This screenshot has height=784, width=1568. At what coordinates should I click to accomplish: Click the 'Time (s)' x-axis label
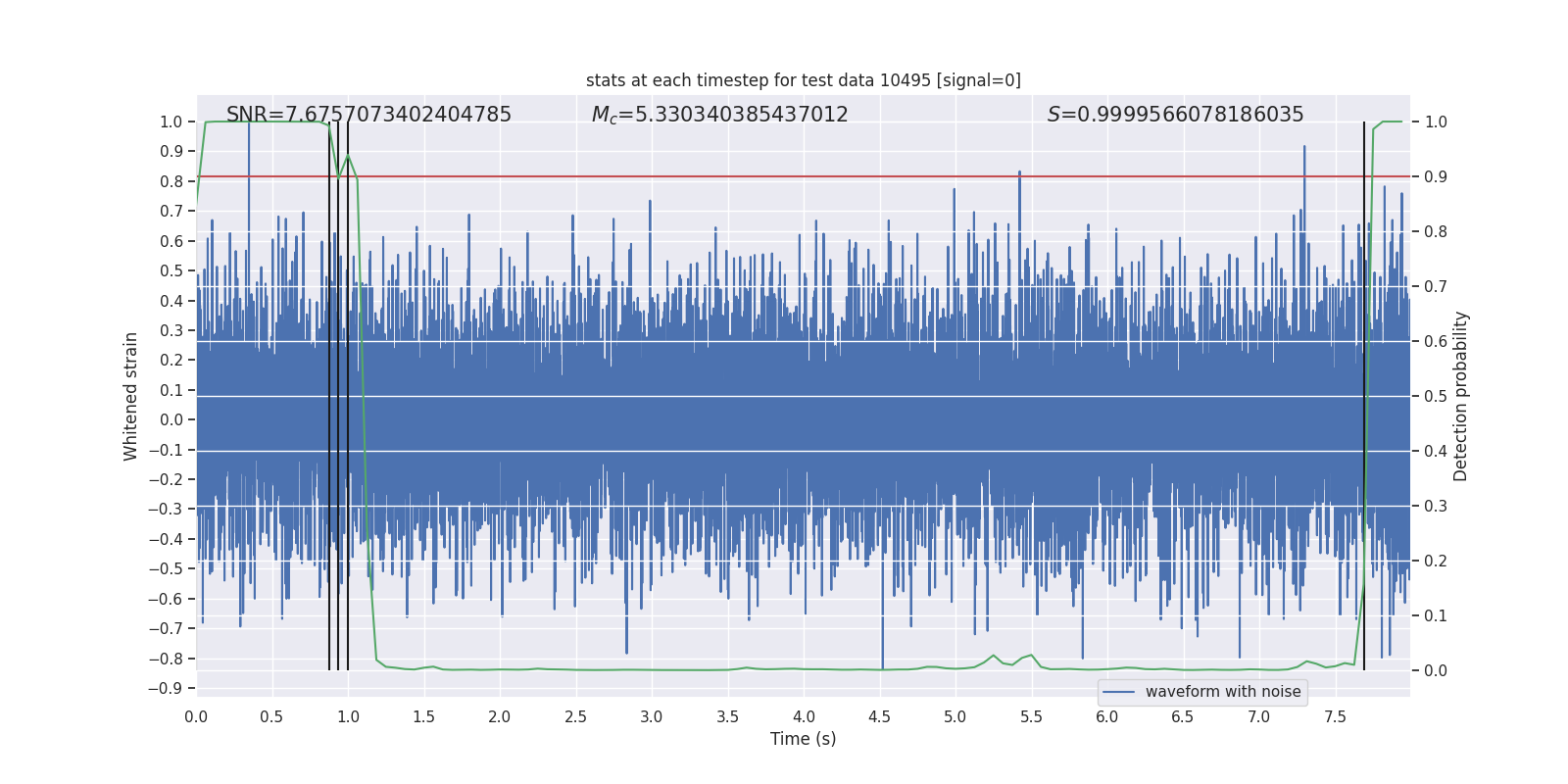[804, 739]
